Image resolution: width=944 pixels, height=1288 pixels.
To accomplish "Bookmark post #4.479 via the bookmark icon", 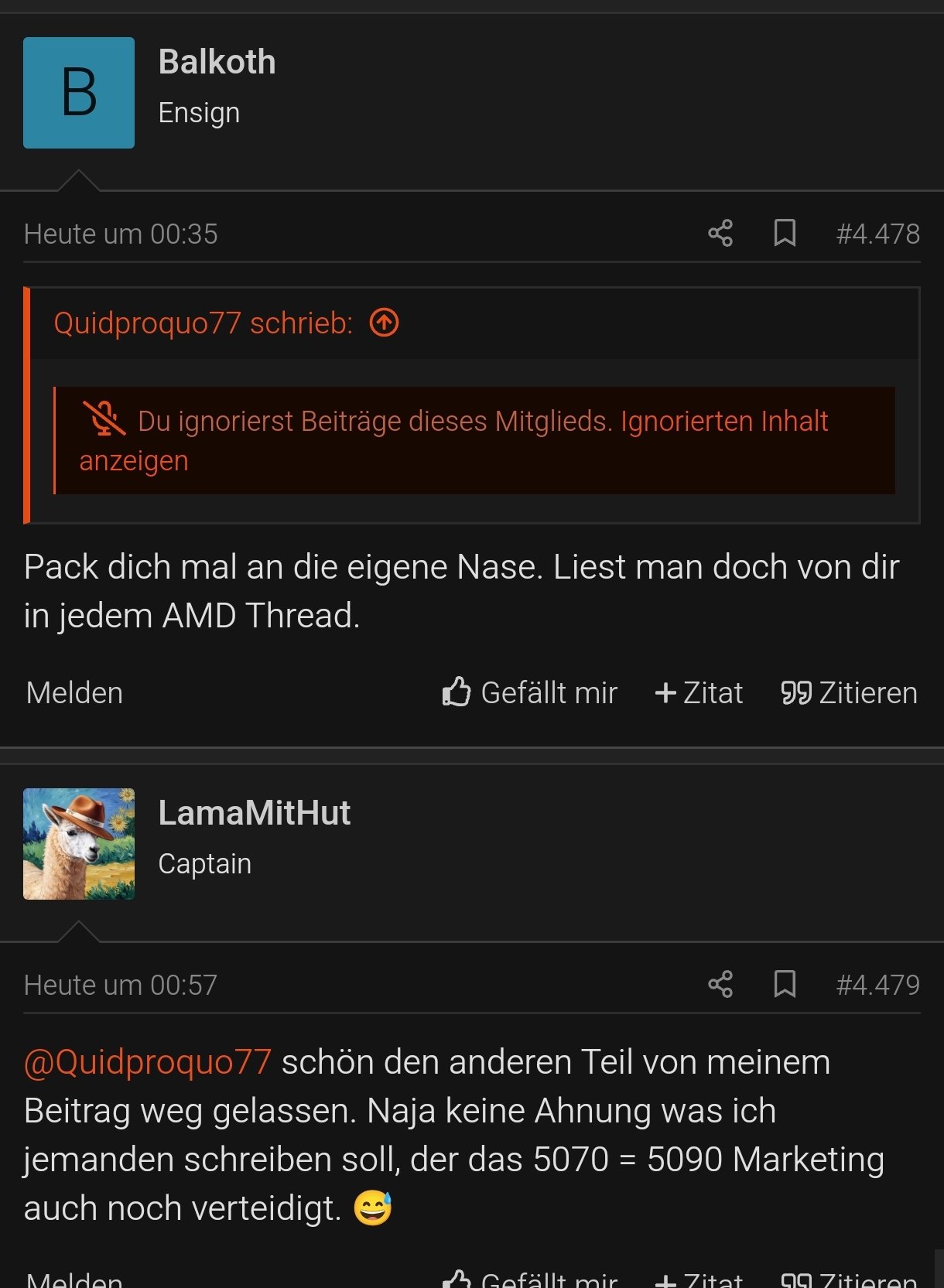I will pos(785,984).
